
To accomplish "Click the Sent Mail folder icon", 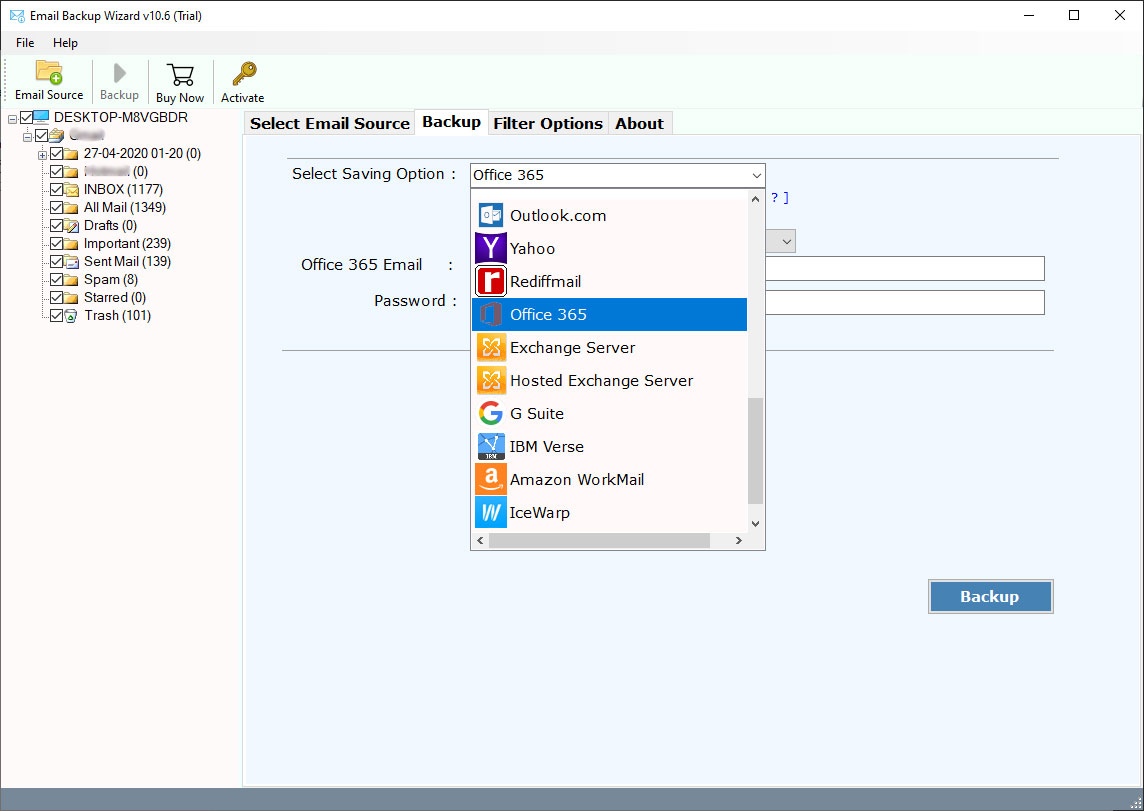I will coord(71,261).
